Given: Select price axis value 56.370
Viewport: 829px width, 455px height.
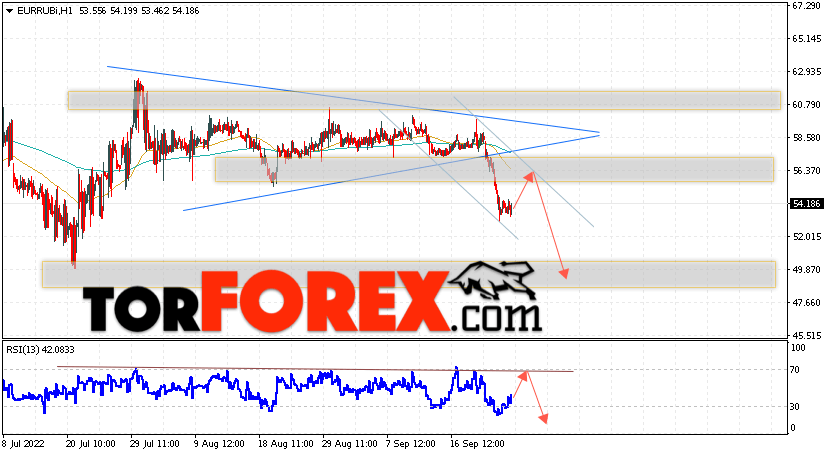Looking at the screenshot, I should 806,170.
